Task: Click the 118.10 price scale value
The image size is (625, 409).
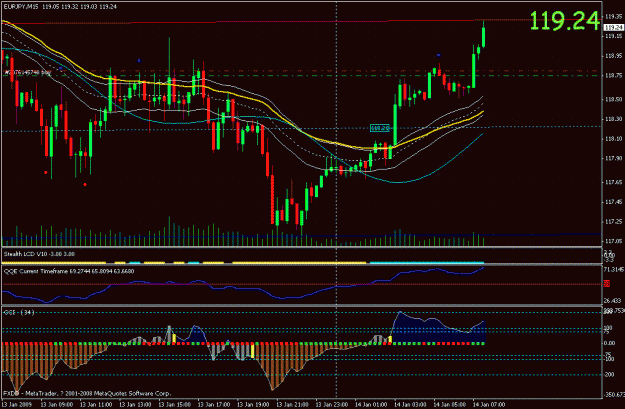Action: (x=614, y=139)
